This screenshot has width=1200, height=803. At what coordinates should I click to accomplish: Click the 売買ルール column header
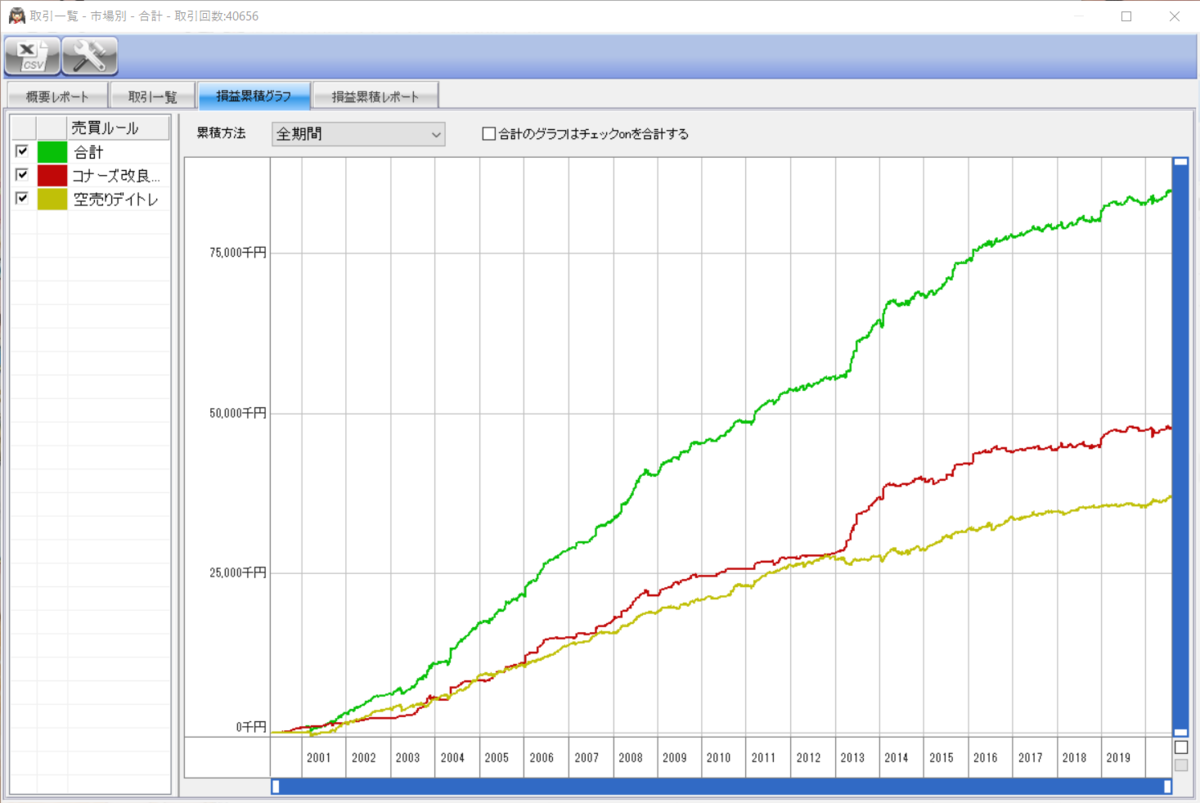pos(118,128)
